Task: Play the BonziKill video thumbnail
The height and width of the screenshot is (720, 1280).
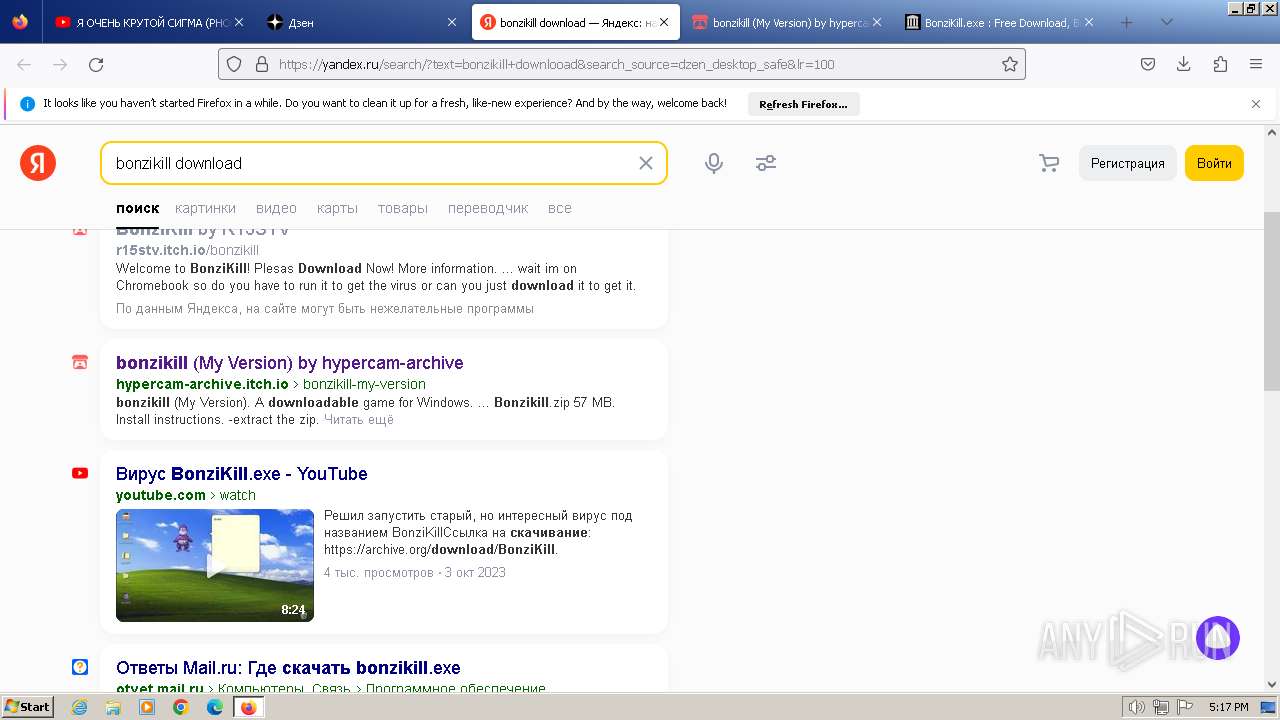Action: tap(215, 565)
